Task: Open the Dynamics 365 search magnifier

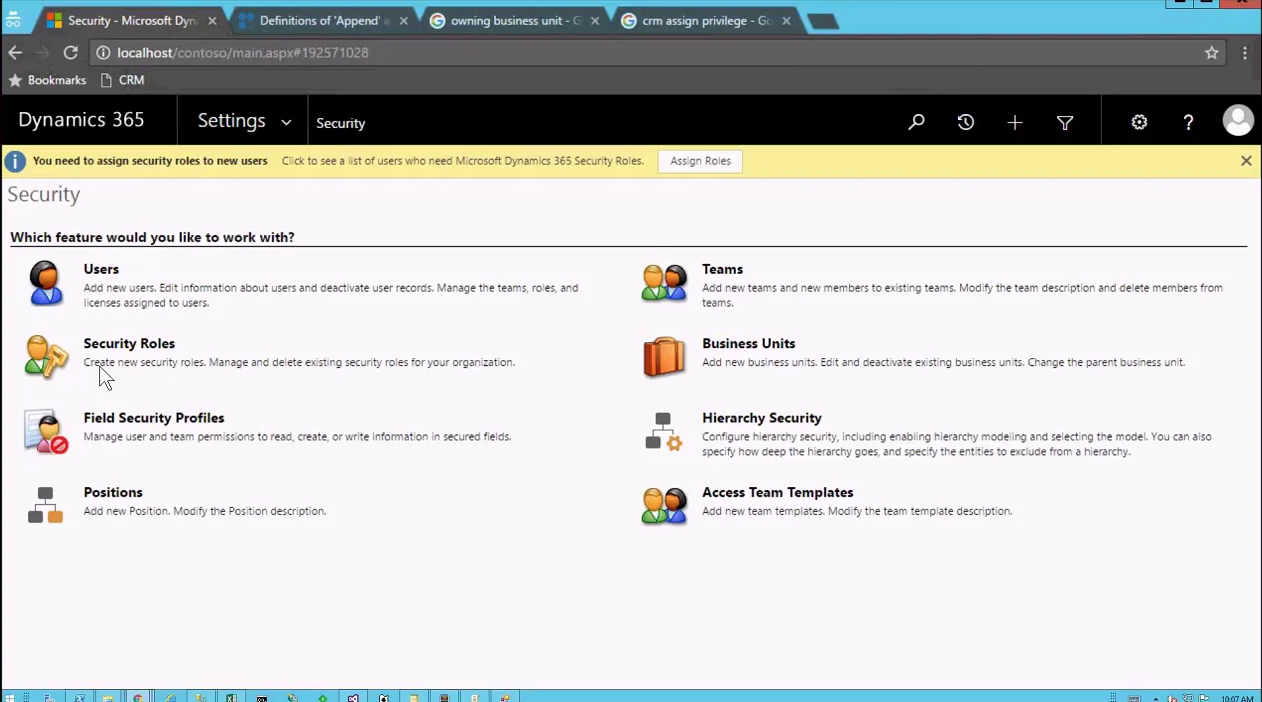Action: click(x=916, y=122)
